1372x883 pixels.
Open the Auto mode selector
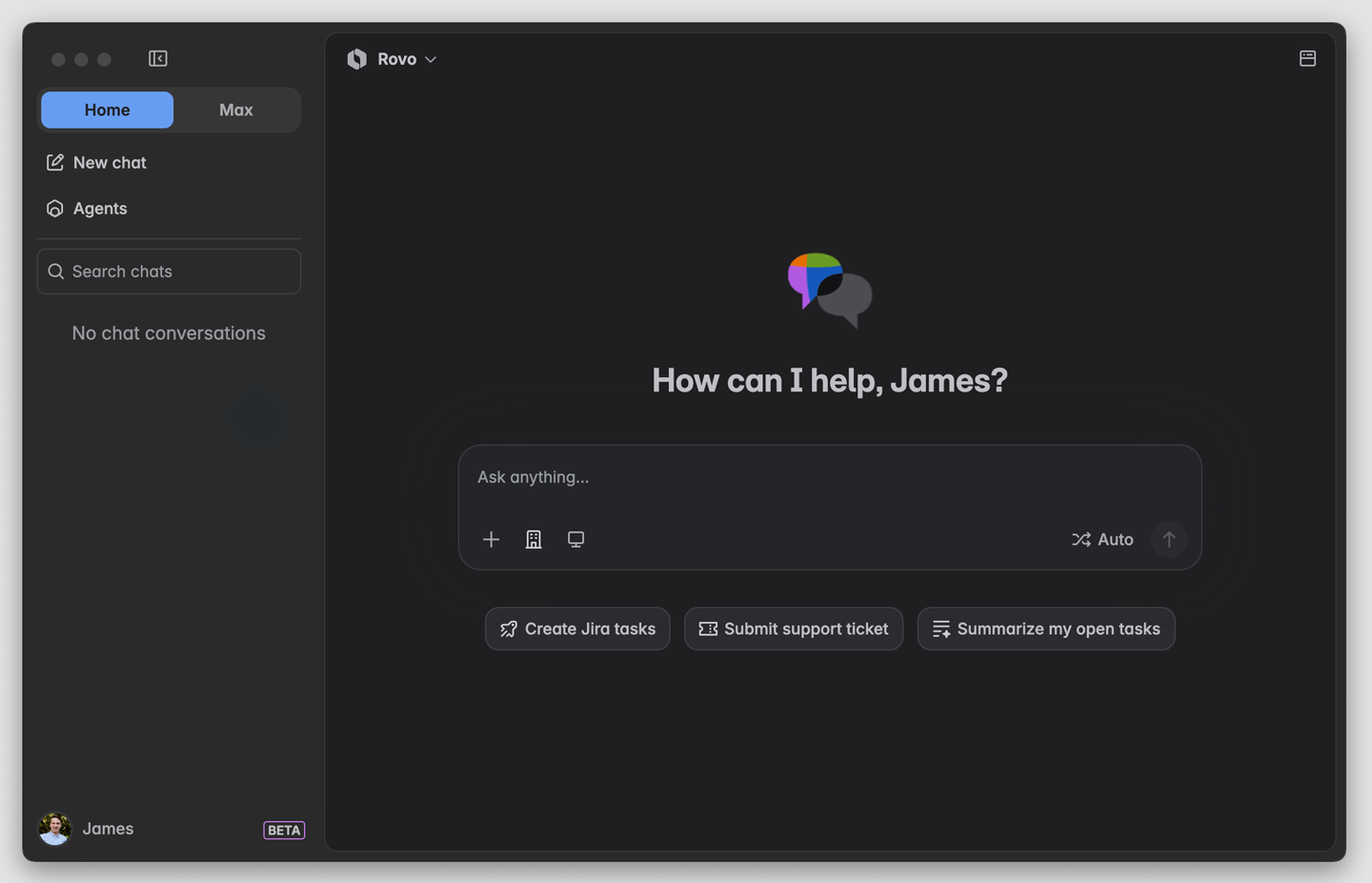1102,540
